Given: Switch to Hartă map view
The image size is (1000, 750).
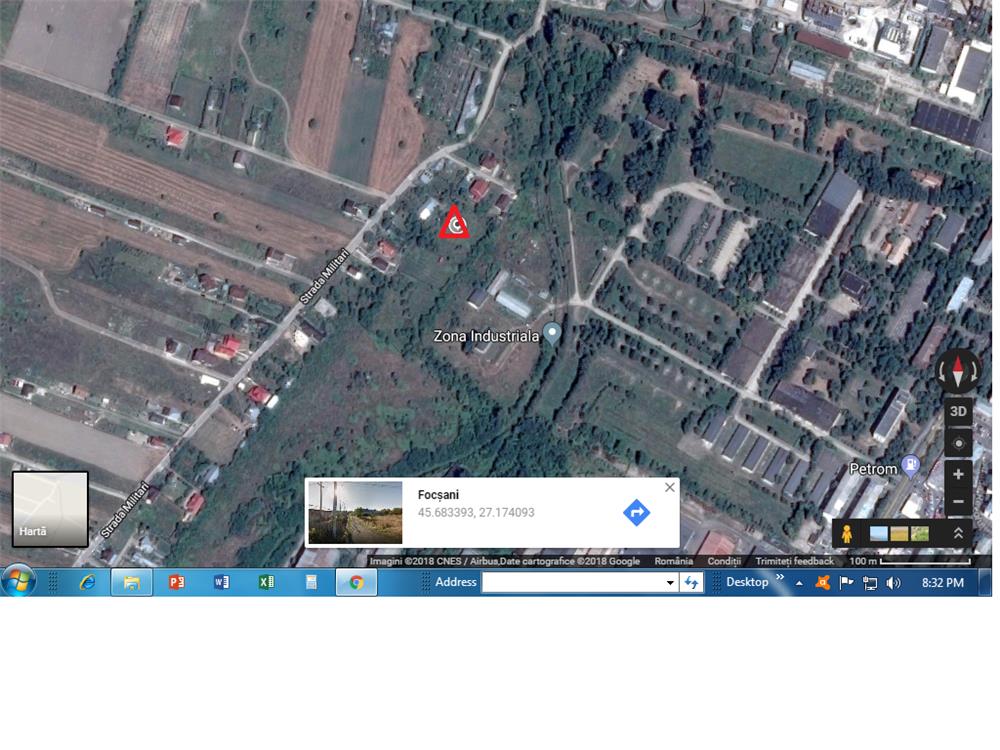Looking at the screenshot, I should click(49, 508).
